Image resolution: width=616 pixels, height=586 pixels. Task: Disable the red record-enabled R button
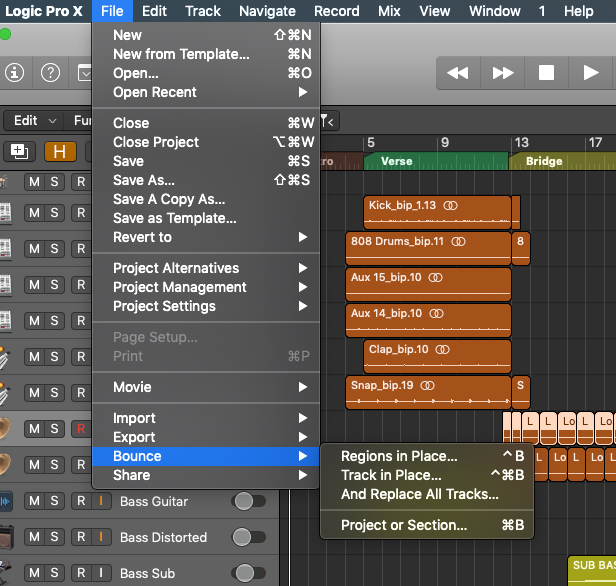[81, 429]
